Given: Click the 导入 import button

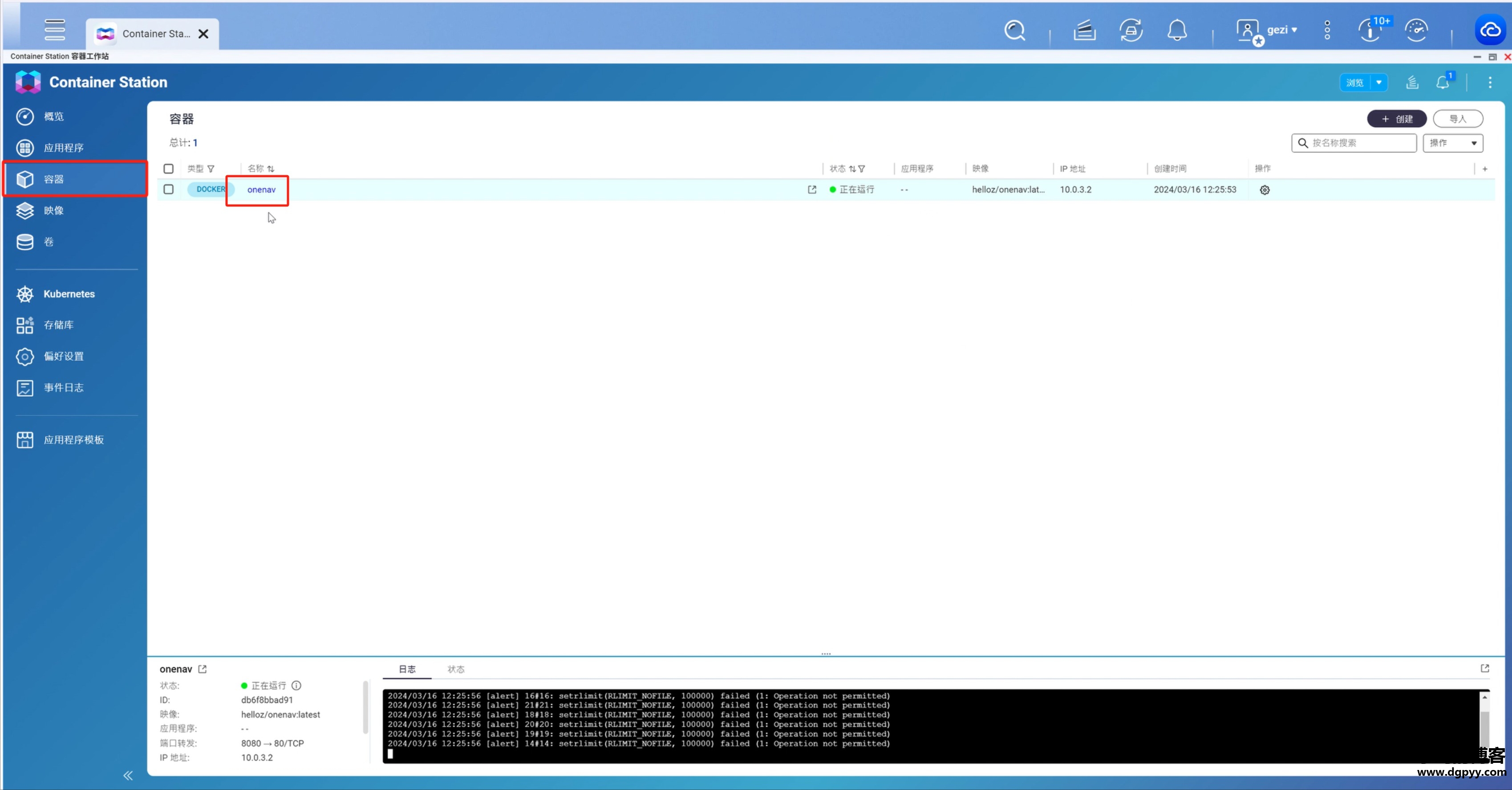Looking at the screenshot, I should click(x=1458, y=118).
